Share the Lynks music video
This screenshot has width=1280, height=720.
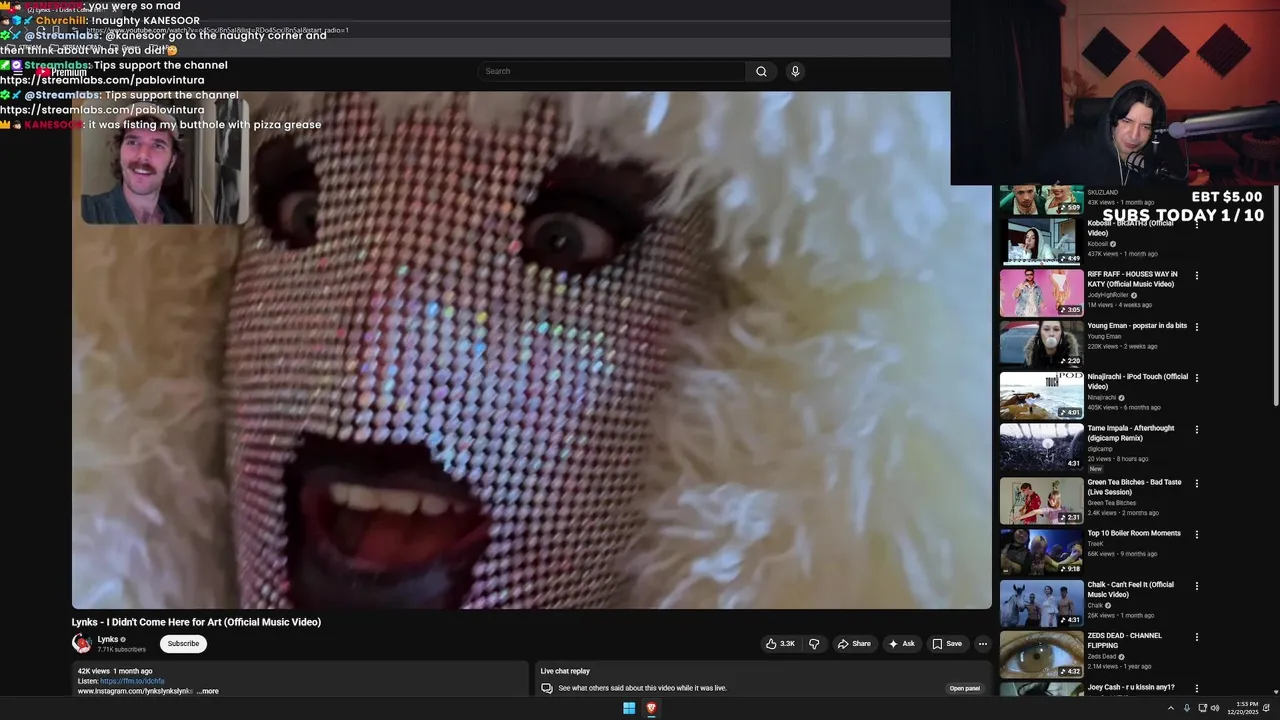pos(854,644)
